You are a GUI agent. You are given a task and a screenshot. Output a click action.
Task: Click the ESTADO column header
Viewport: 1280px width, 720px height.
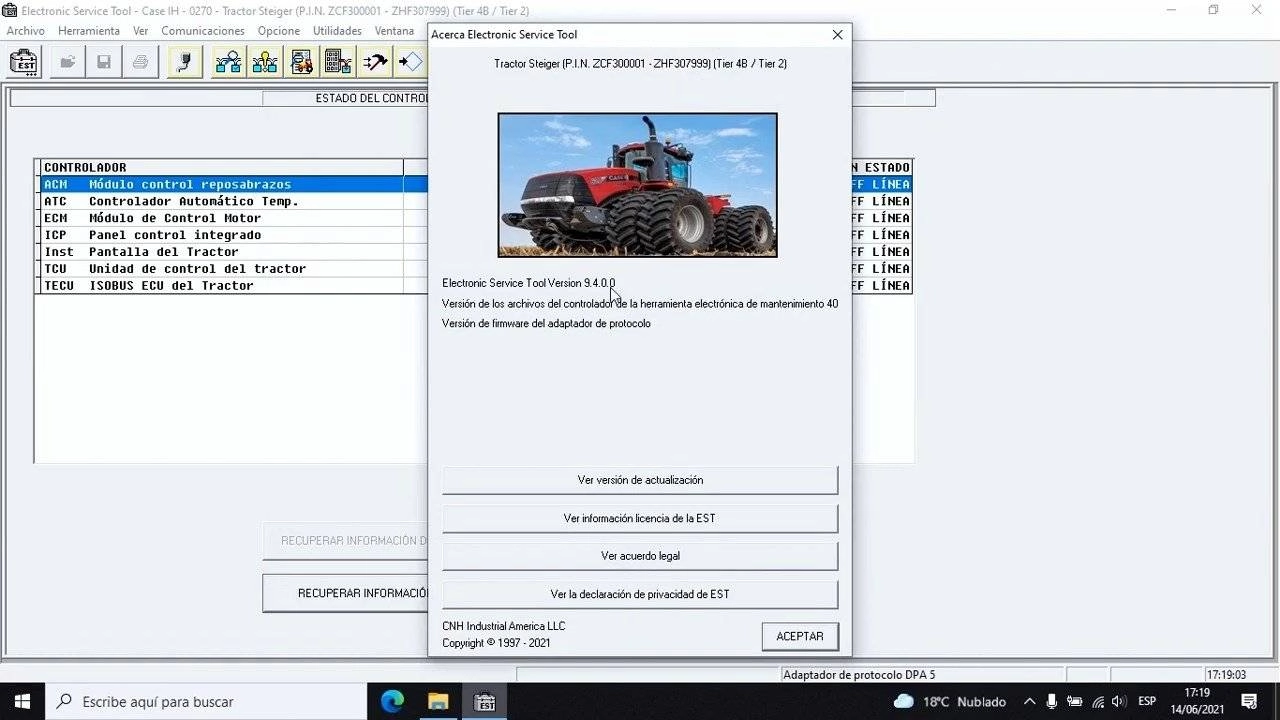(881, 167)
